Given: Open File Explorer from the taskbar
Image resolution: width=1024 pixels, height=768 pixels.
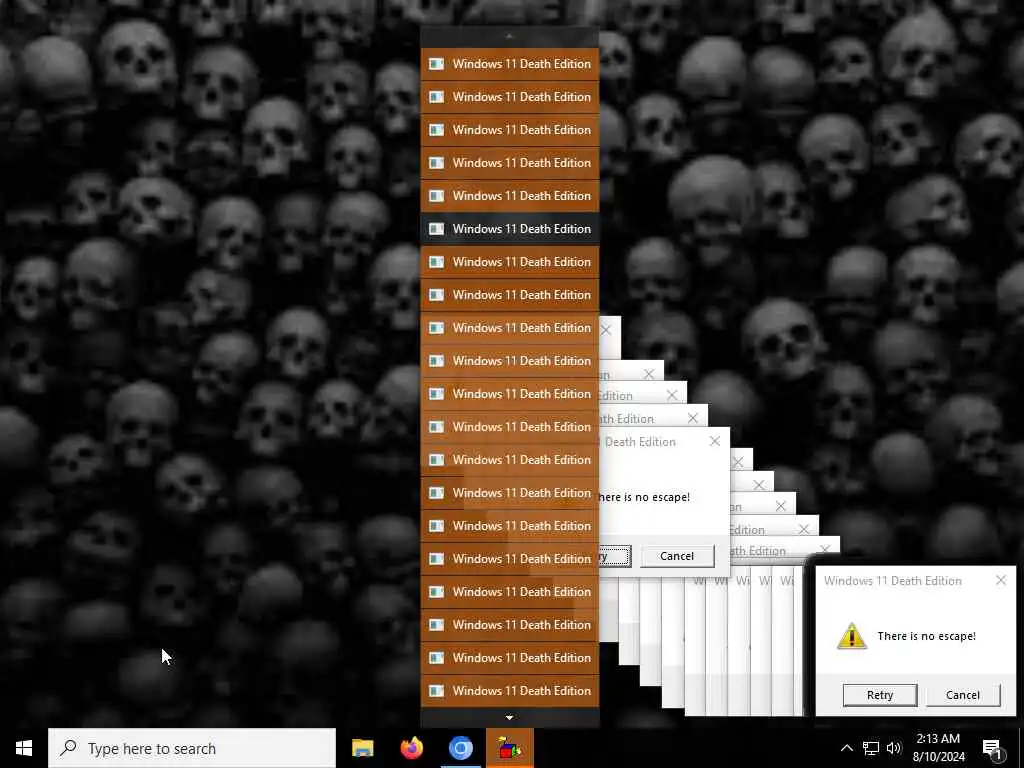Looking at the screenshot, I should (362, 748).
